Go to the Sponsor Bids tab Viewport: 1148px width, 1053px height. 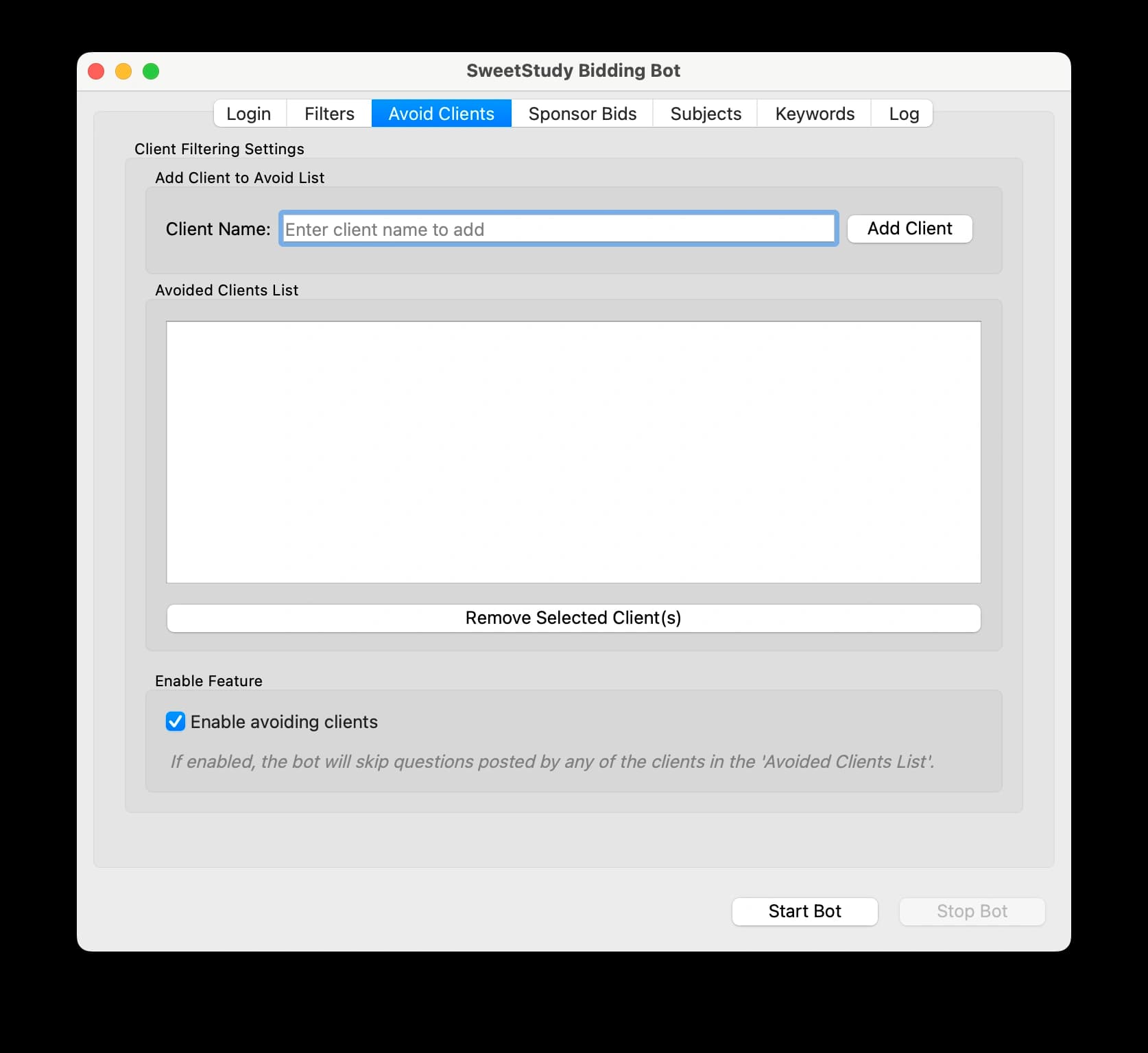tap(582, 114)
